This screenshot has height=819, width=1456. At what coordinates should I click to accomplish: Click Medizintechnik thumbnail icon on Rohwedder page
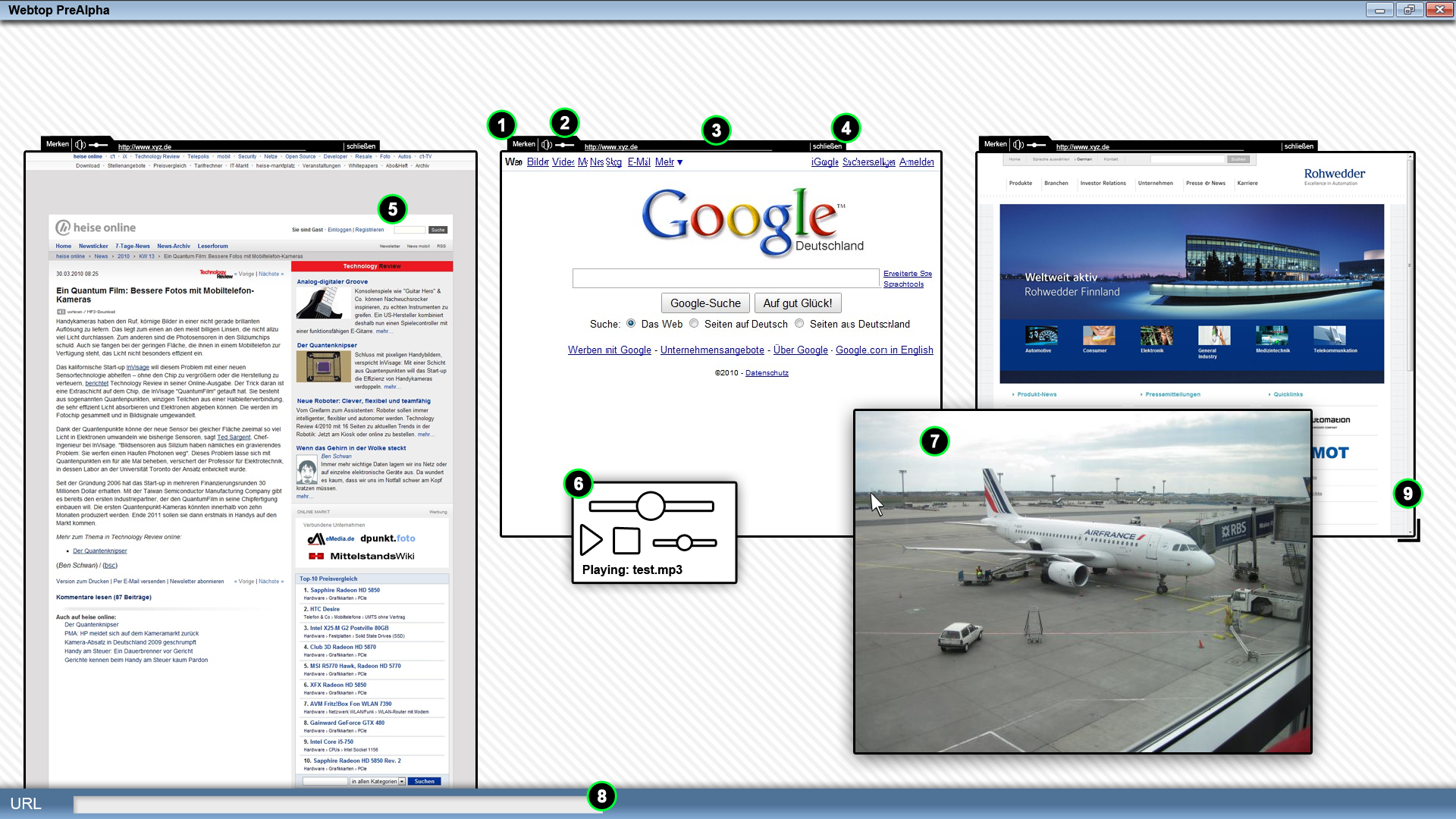(x=1272, y=335)
